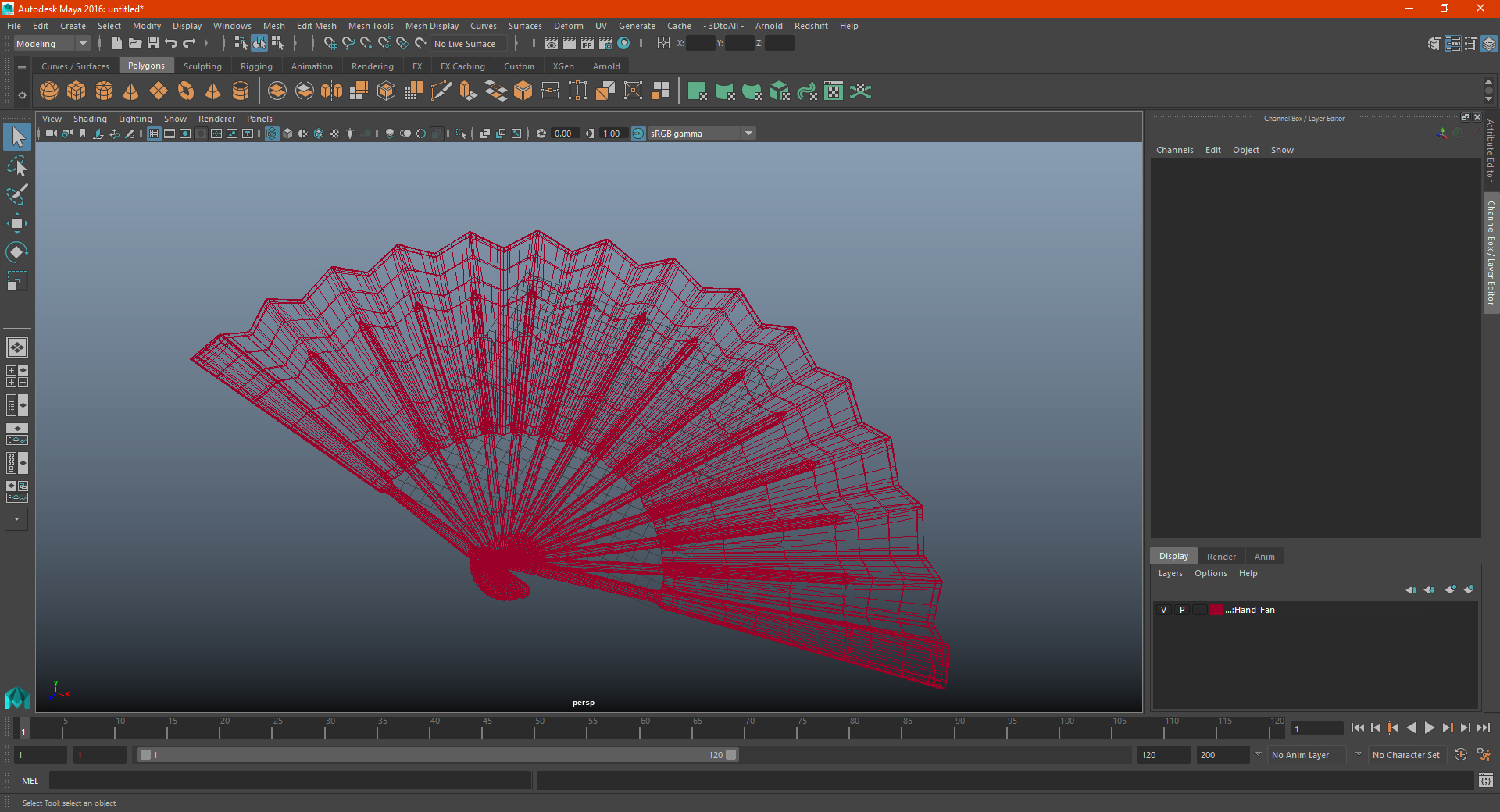The height and width of the screenshot is (812, 1500).
Task: Open the Mesh Tools menu
Action: pyautogui.click(x=370, y=26)
